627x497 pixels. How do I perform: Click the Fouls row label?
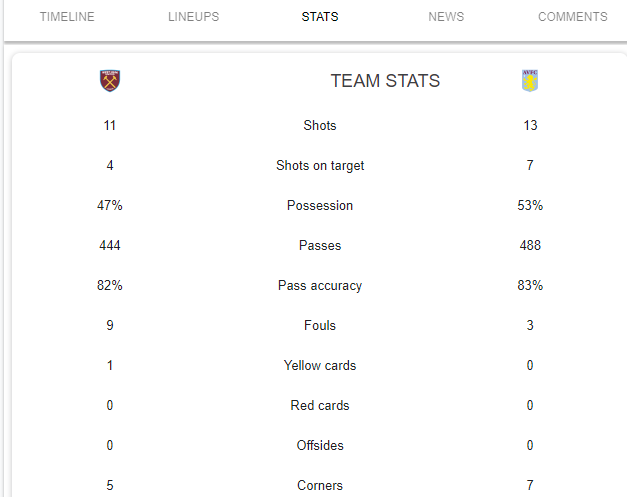tap(320, 325)
